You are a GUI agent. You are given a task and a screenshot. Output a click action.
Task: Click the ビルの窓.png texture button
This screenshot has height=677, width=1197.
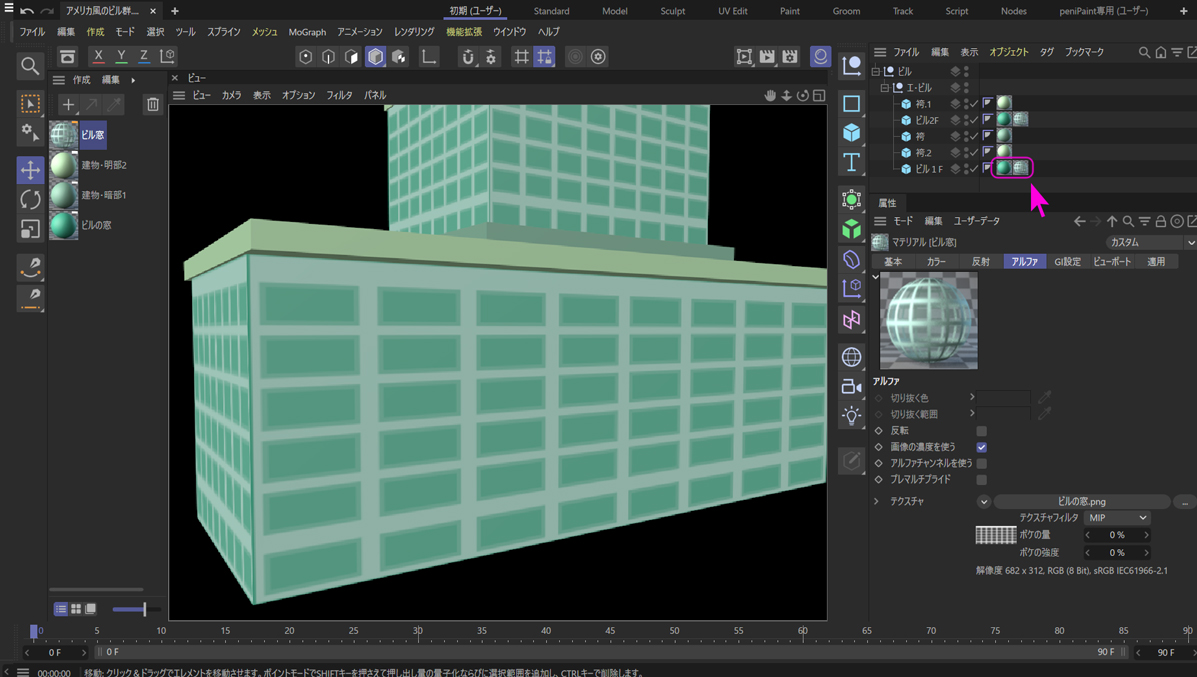click(x=1081, y=501)
